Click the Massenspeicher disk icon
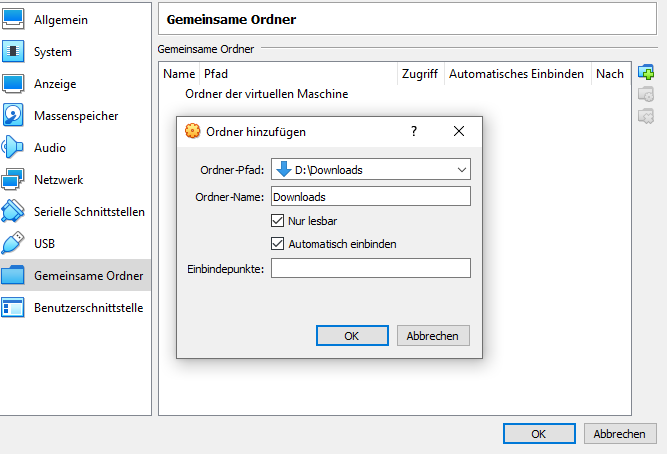667x454 pixels. click(14, 115)
